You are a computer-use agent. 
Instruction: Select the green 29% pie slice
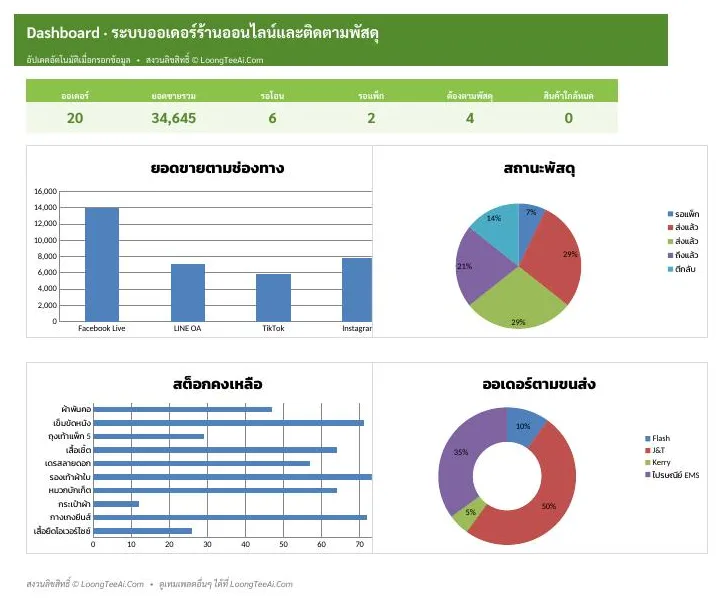click(x=518, y=301)
